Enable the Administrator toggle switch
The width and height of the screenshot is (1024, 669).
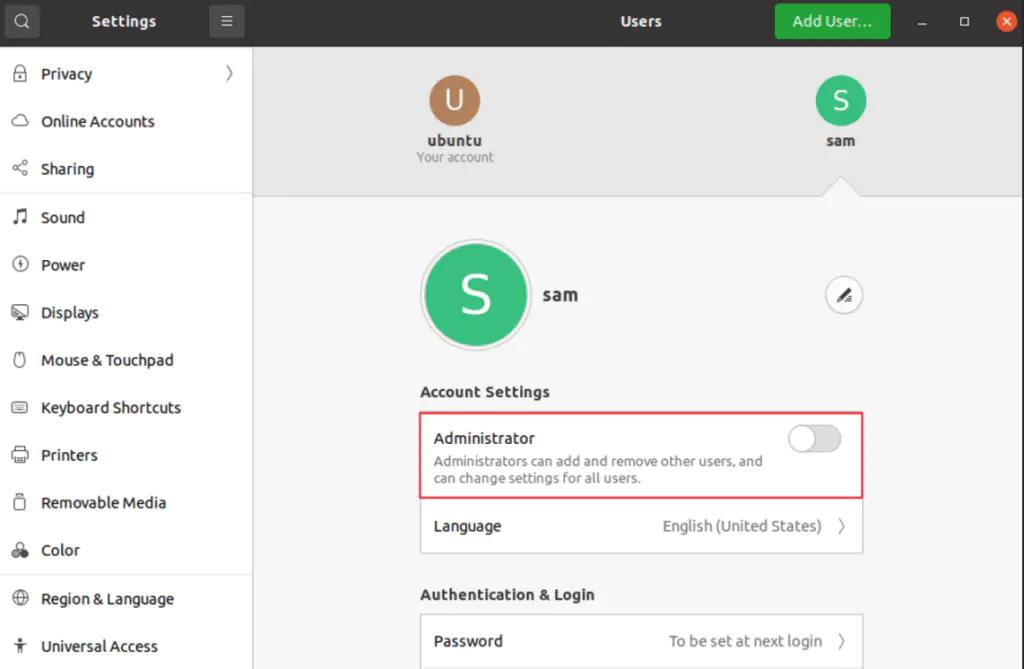click(x=814, y=439)
